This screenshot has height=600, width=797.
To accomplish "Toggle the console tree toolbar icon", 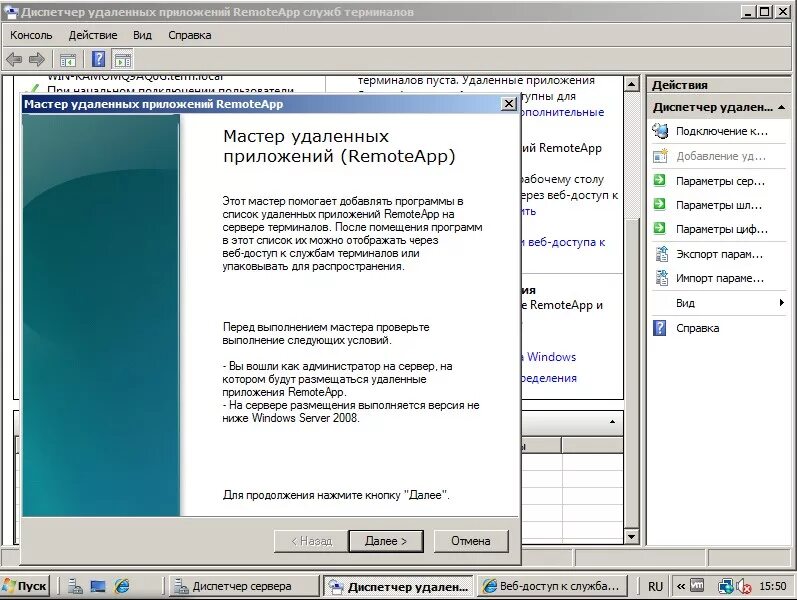I will coord(68,60).
